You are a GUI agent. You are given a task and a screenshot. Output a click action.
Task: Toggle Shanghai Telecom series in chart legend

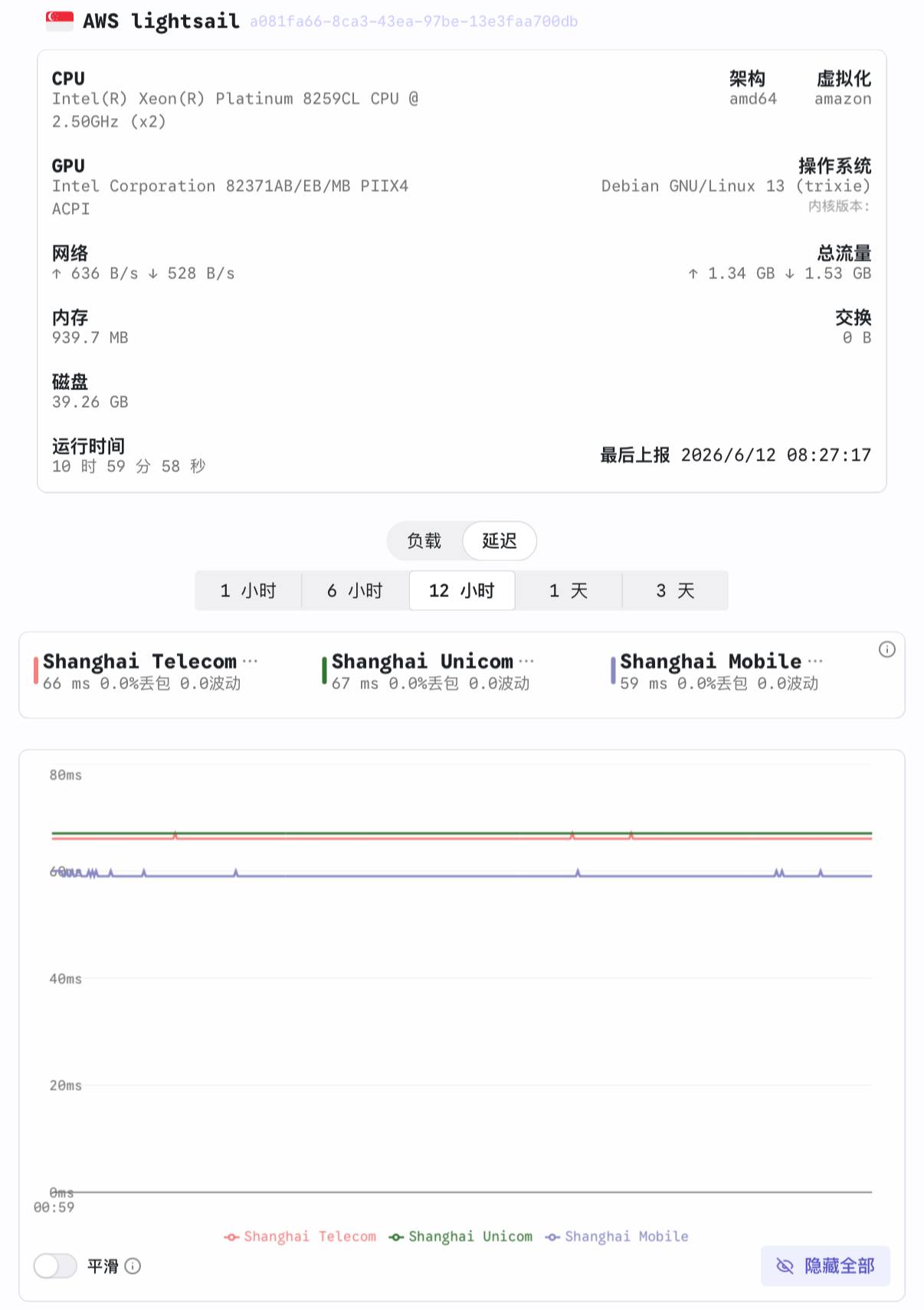click(300, 1236)
